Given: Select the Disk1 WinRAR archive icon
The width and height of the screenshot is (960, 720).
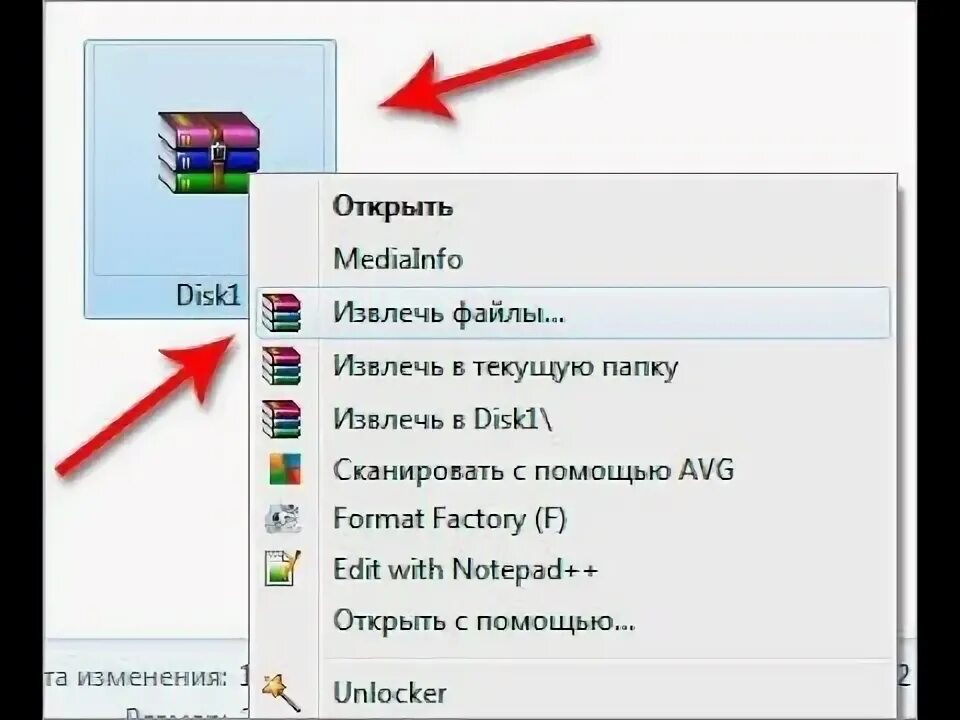Looking at the screenshot, I should click(x=208, y=152).
